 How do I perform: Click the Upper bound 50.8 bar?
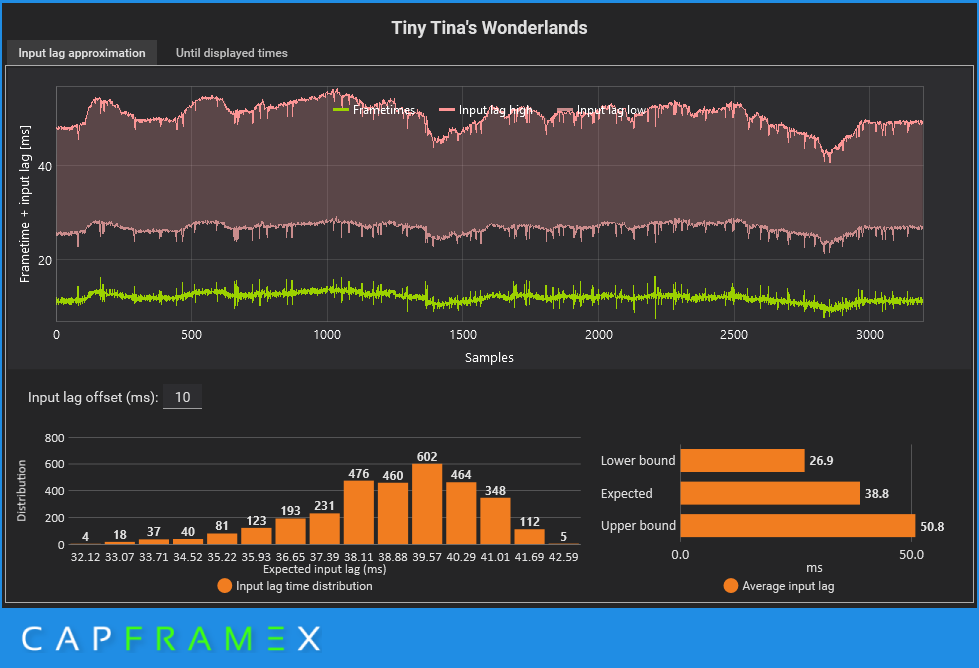tap(798, 526)
